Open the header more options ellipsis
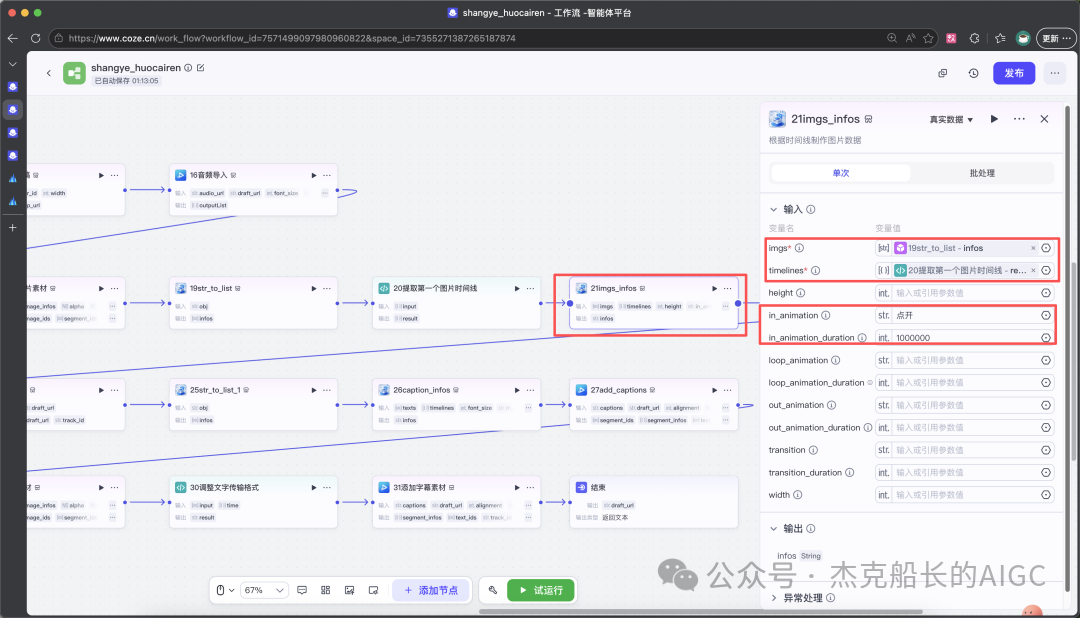Screen dimensions: 1080x618 (x=1055, y=72)
